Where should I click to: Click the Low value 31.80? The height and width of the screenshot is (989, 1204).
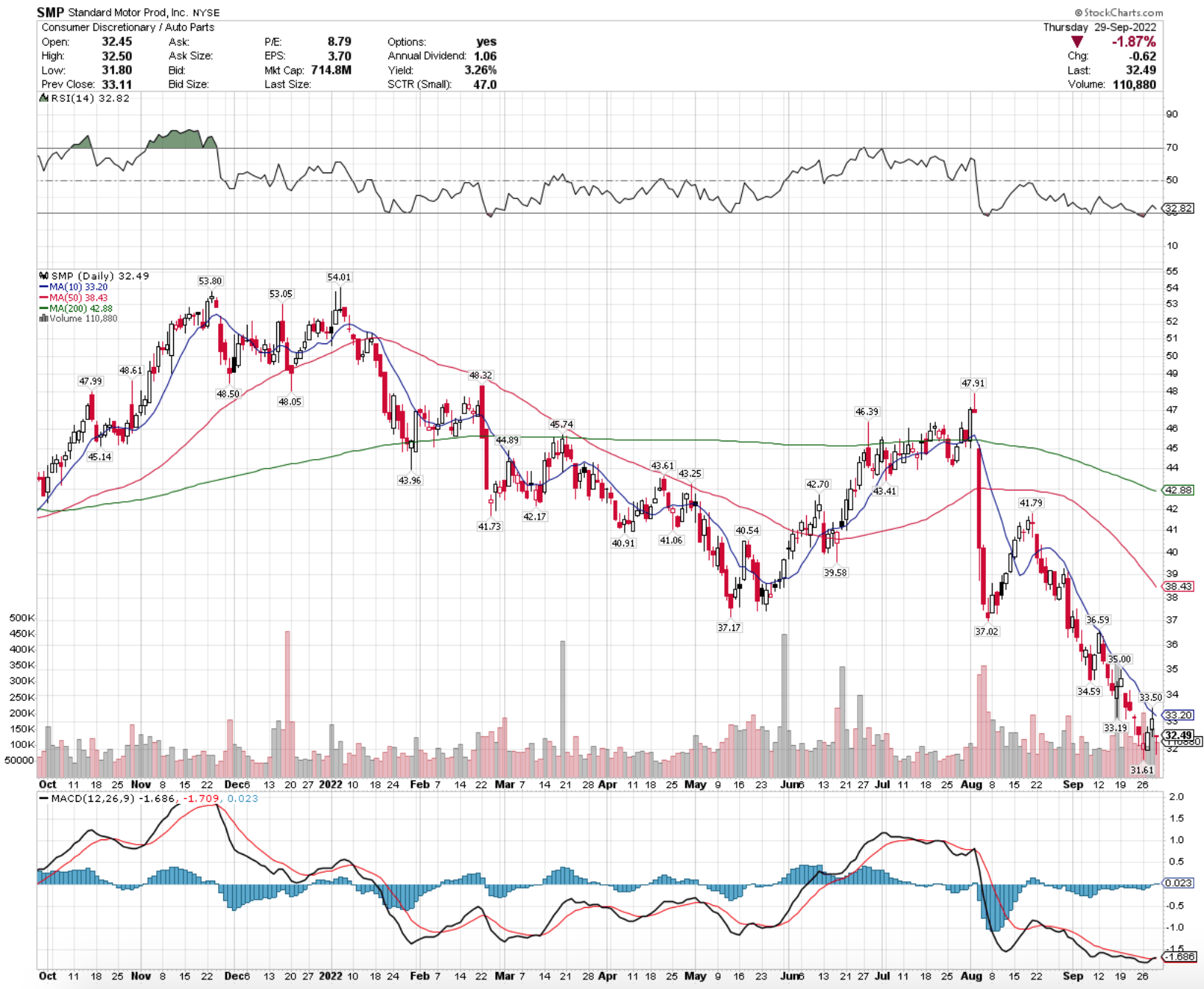[x=116, y=70]
